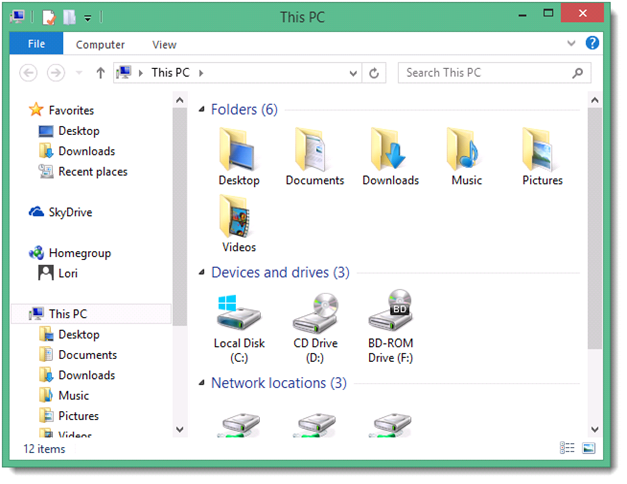Open the Help question mark icon

coord(592,43)
